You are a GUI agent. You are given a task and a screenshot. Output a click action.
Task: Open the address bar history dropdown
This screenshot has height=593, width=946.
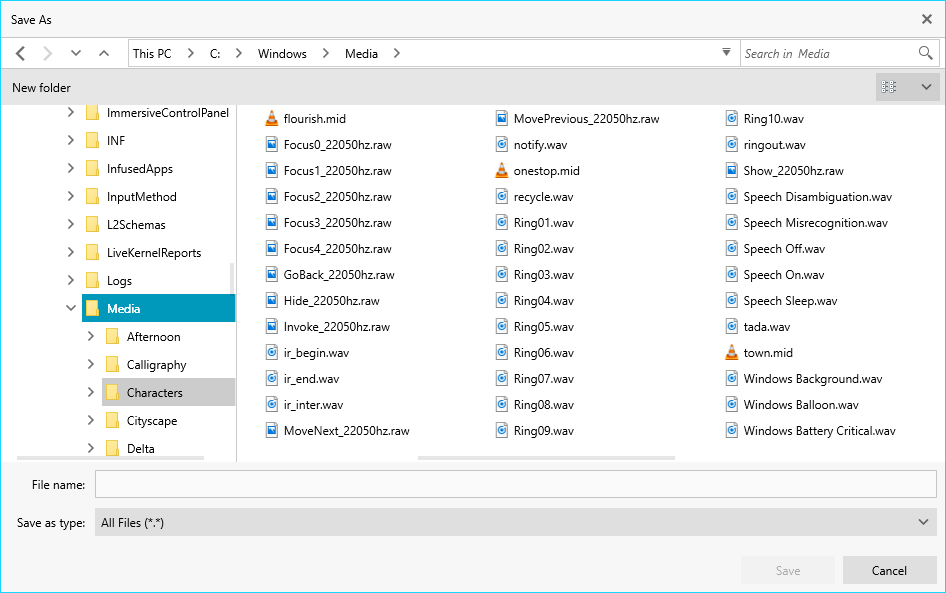(x=726, y=52)
